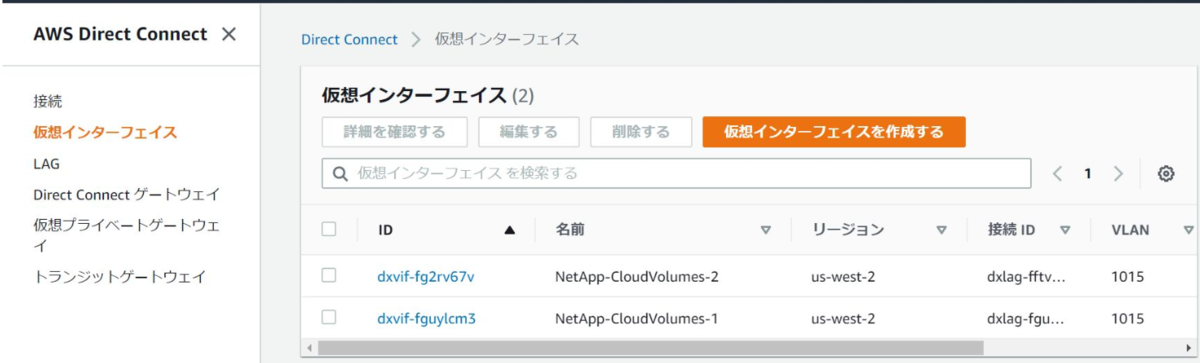This screenshot has height=363, width=1200.
Task: Sort by 接続 ID column arrow
Action: 1065,230
